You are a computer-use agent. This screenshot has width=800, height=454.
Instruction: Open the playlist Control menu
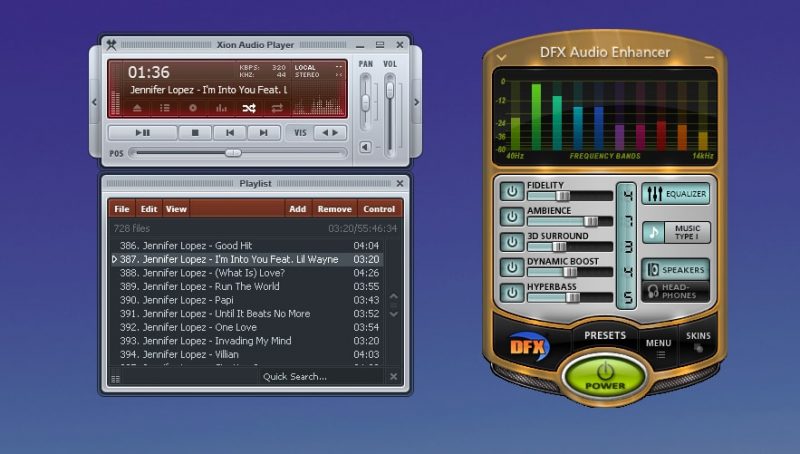379,209
